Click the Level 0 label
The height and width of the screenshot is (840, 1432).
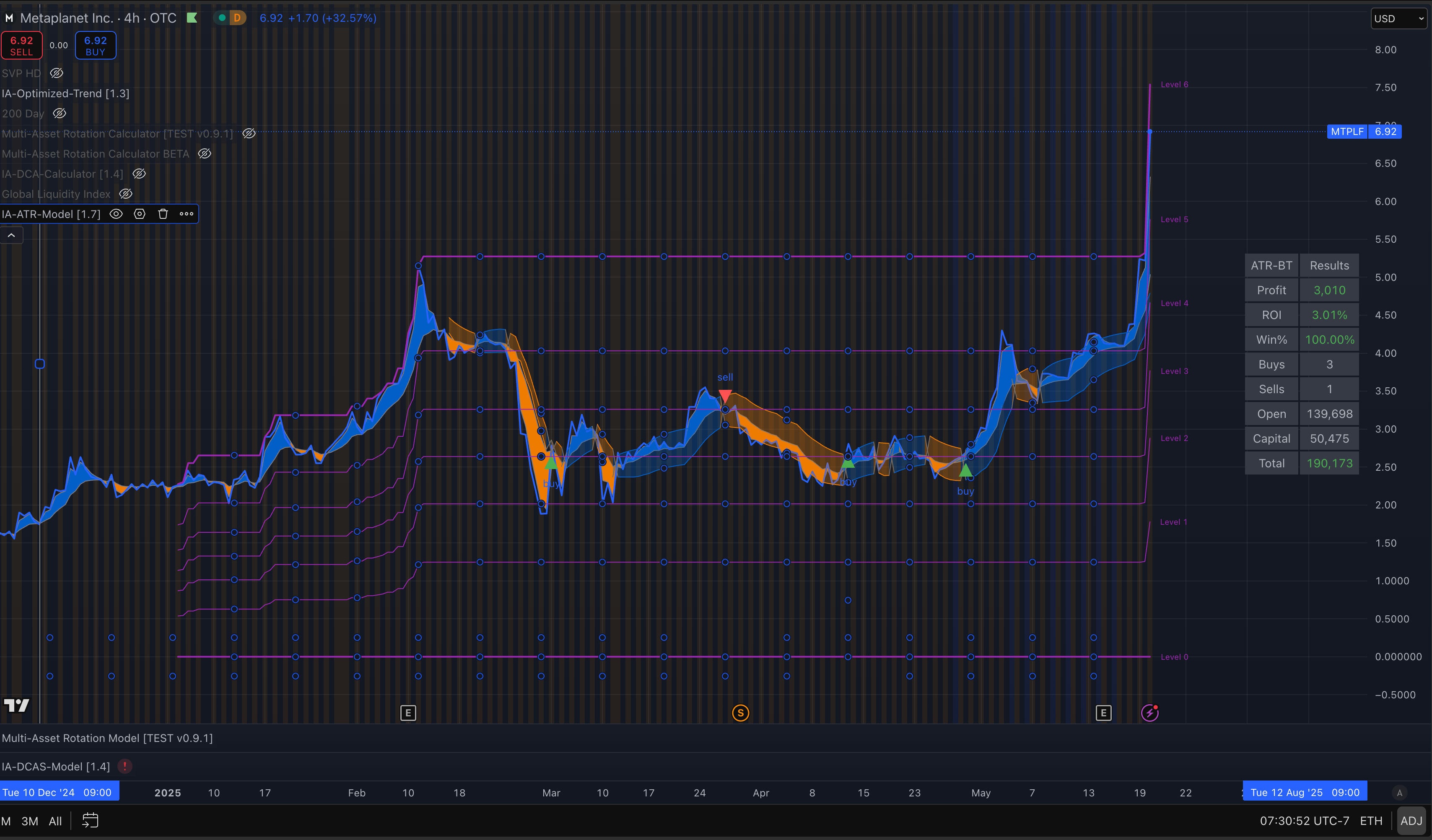coord(1174,656)
